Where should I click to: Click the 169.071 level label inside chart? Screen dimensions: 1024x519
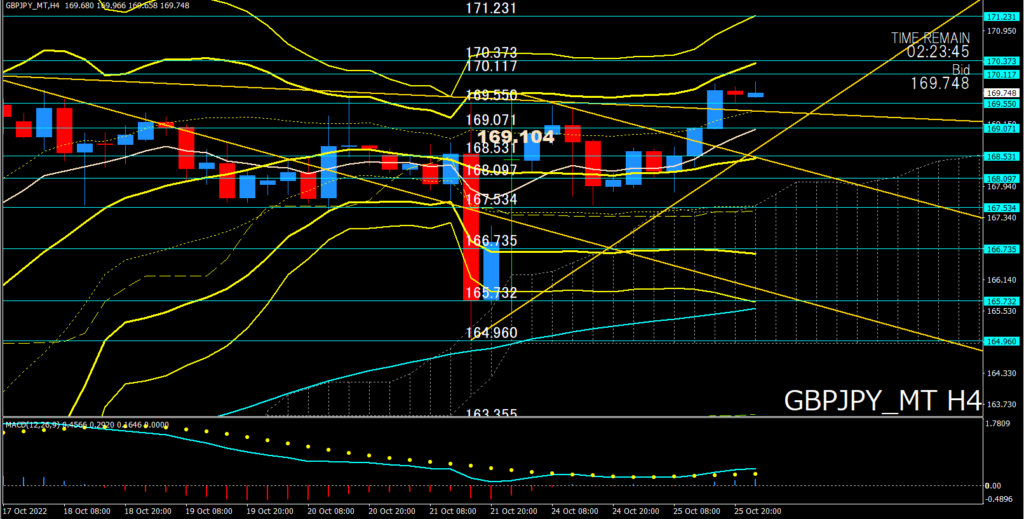coord(491,120)
